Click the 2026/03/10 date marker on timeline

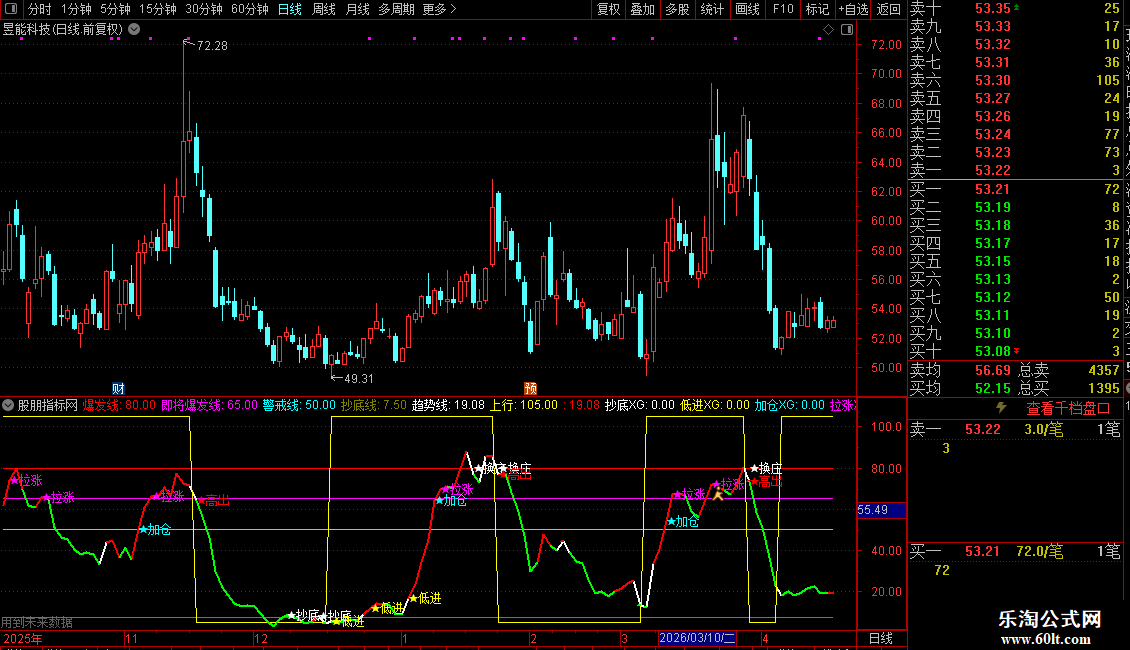tap(697, 638)
